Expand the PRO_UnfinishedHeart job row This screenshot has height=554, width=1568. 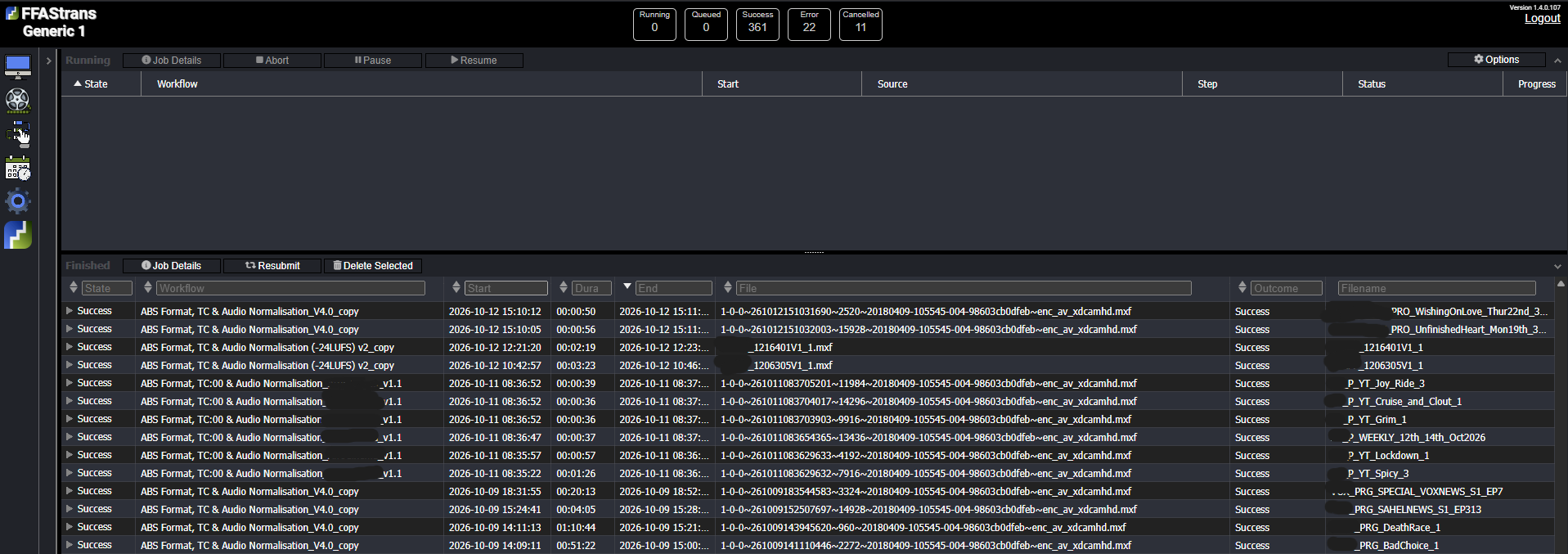70,329
